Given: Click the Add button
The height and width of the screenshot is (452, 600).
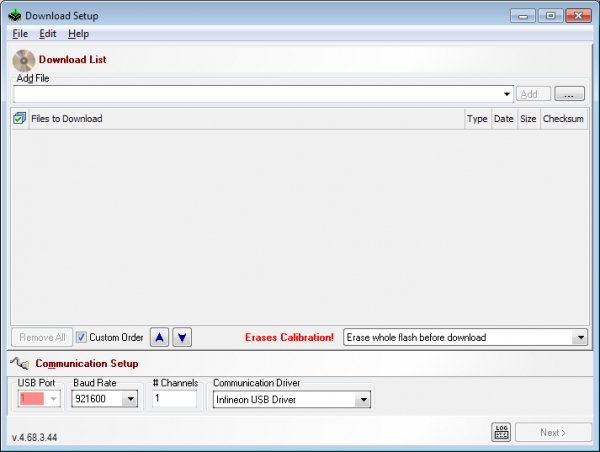Looking at the screenshot, I should coord(533,94).
